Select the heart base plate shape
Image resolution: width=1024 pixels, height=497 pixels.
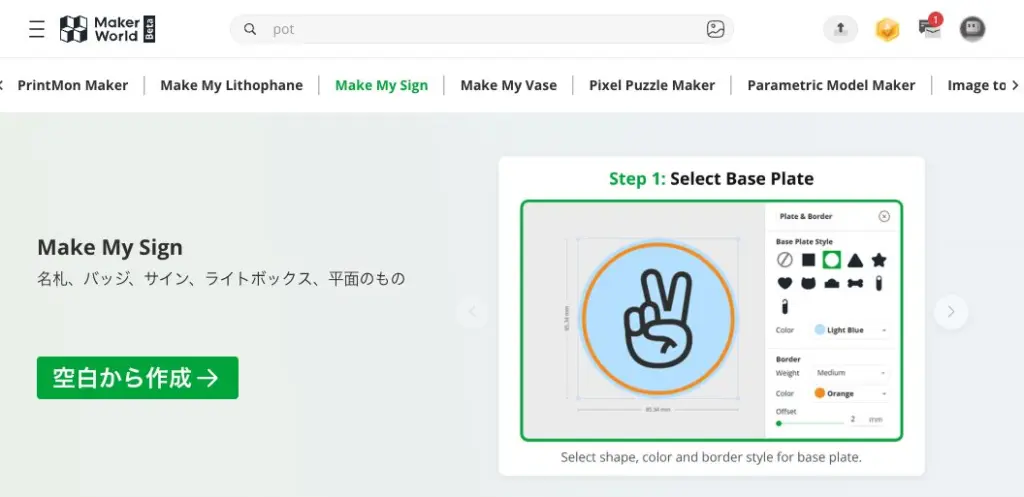[x=784, y=283]
